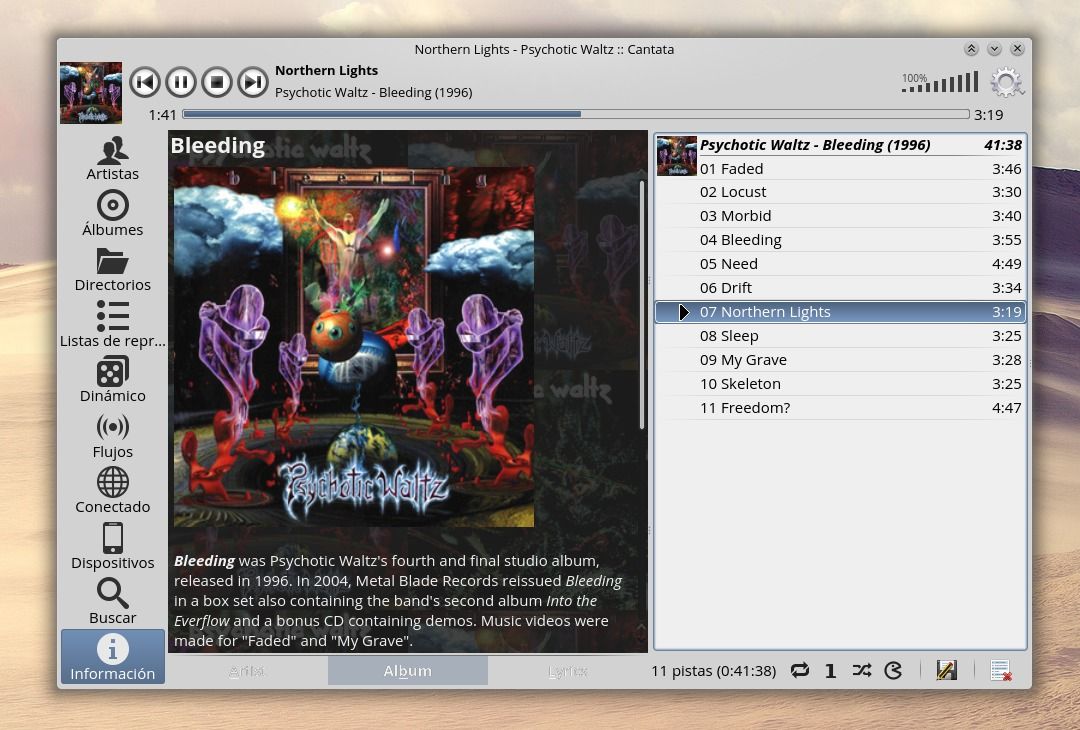Viewport: 1080px width, 730px height.
Task: Go to Directorios in the sidebar
Action: tap(112, 270)
